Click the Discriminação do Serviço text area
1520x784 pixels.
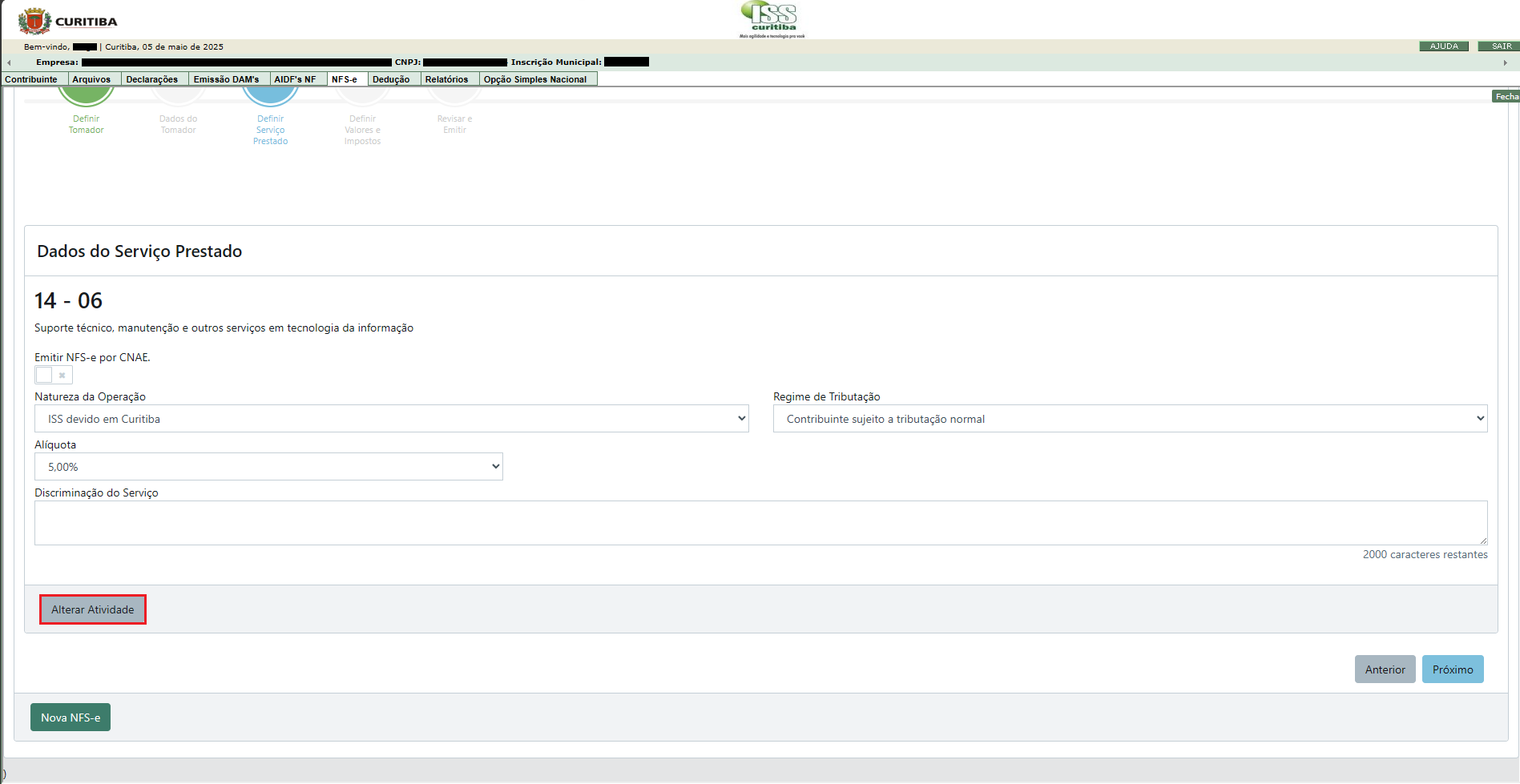pos(760,523)
